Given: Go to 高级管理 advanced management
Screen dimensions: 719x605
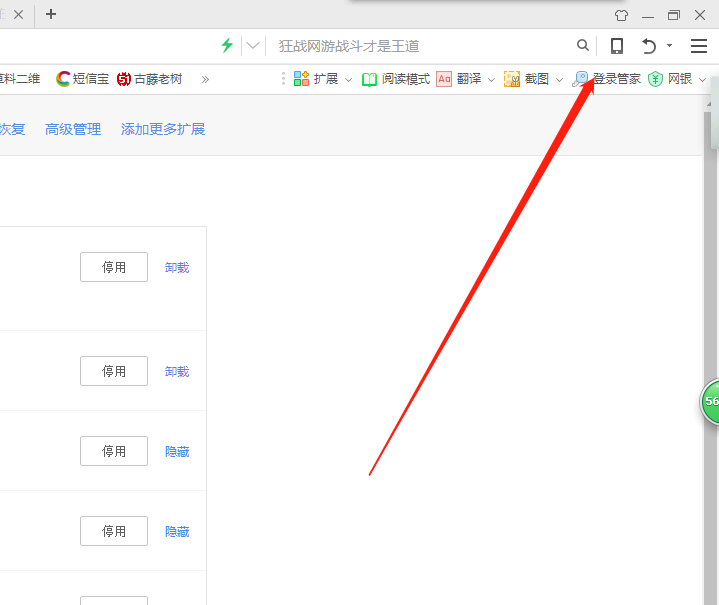Looking at the screenshot, I should click(73, 129).
